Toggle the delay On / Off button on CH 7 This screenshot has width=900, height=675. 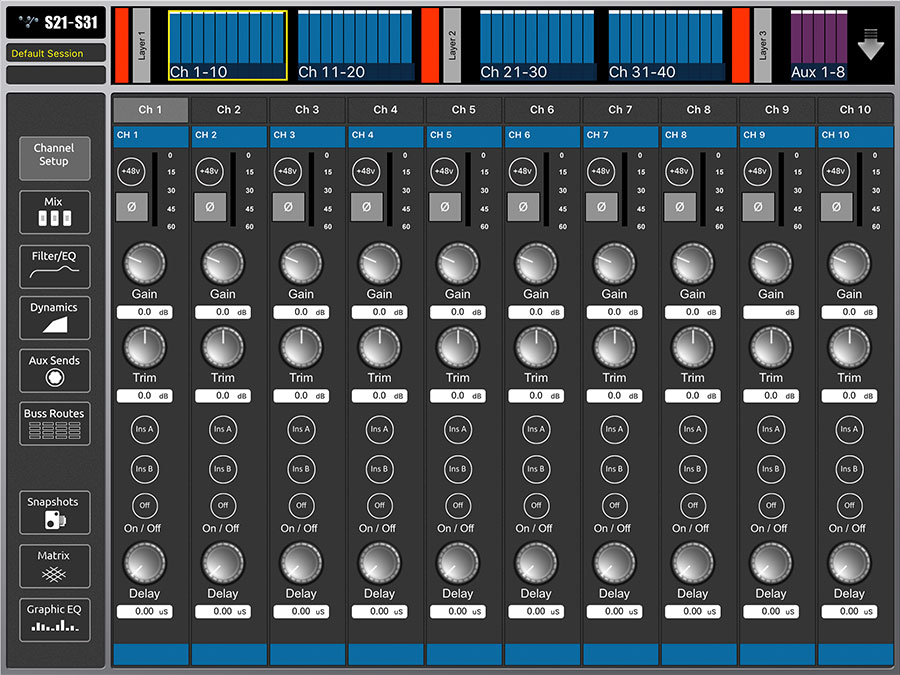(614, 506)
